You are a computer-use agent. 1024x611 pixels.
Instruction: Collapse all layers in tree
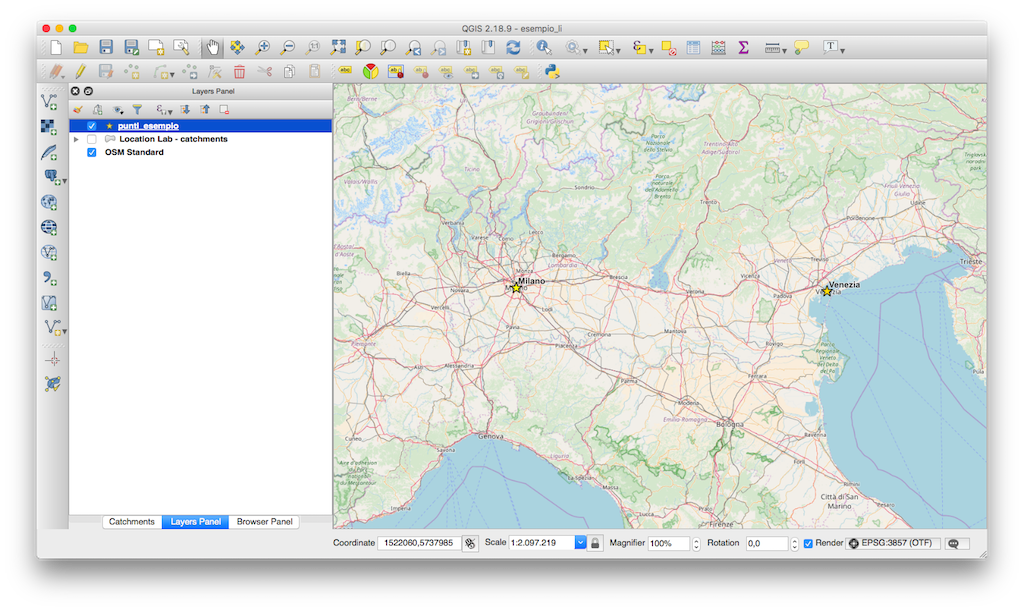pyautogui.click(x=205, y=110)
